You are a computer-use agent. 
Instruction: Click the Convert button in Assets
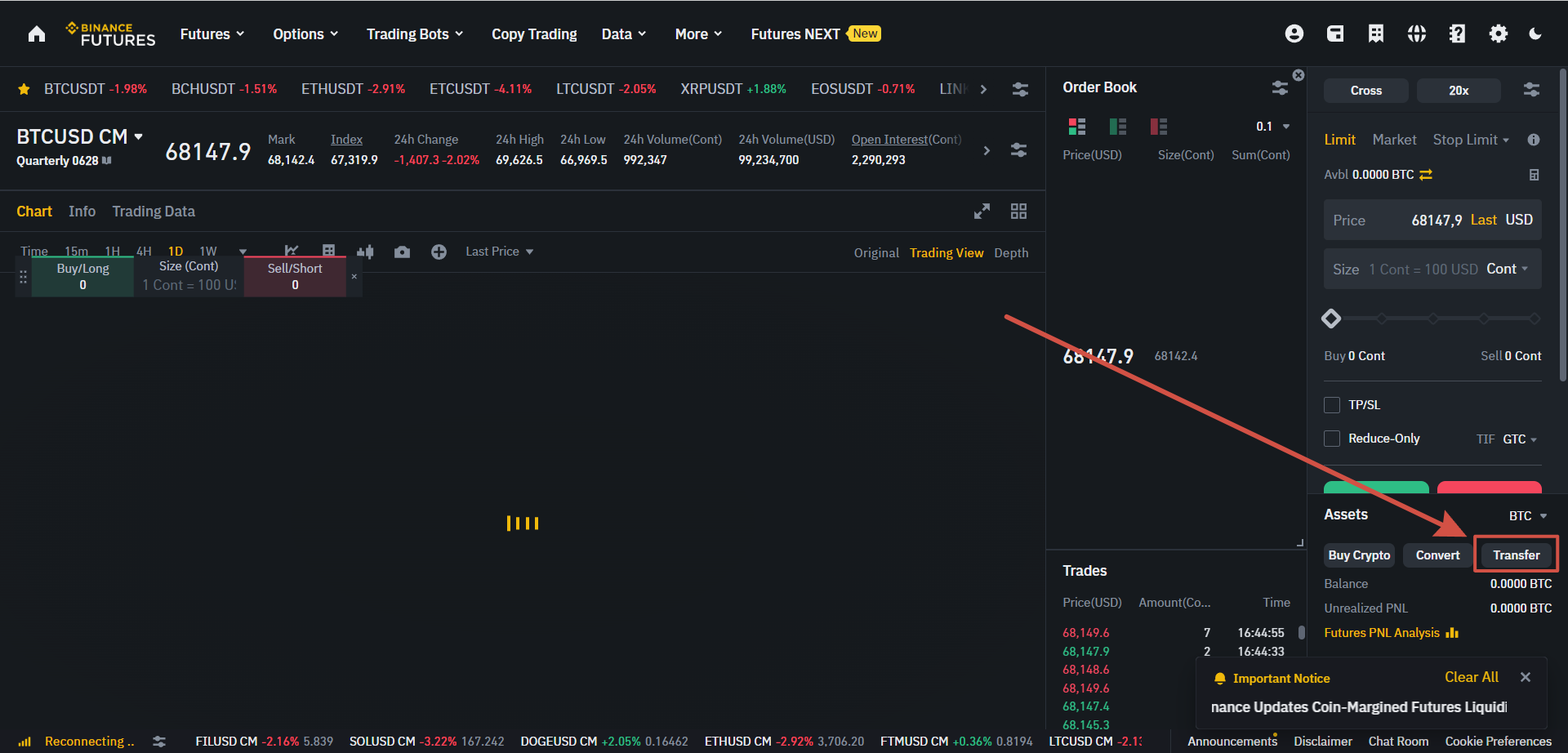click(x=1437, y=555)
